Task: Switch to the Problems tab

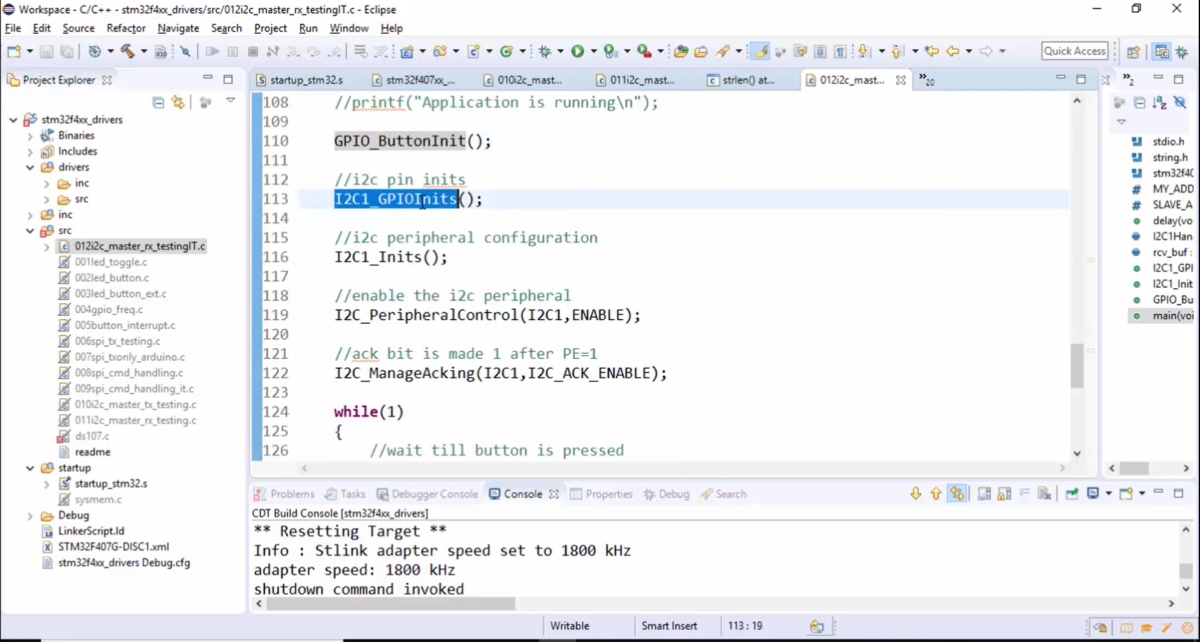Action: tap(284, 494)
